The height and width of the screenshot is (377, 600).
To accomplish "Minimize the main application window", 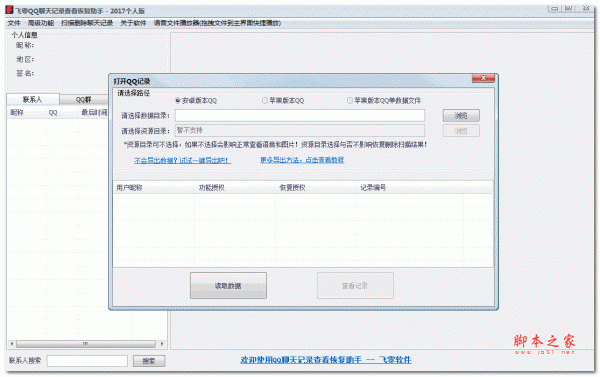I will point(554,8).
